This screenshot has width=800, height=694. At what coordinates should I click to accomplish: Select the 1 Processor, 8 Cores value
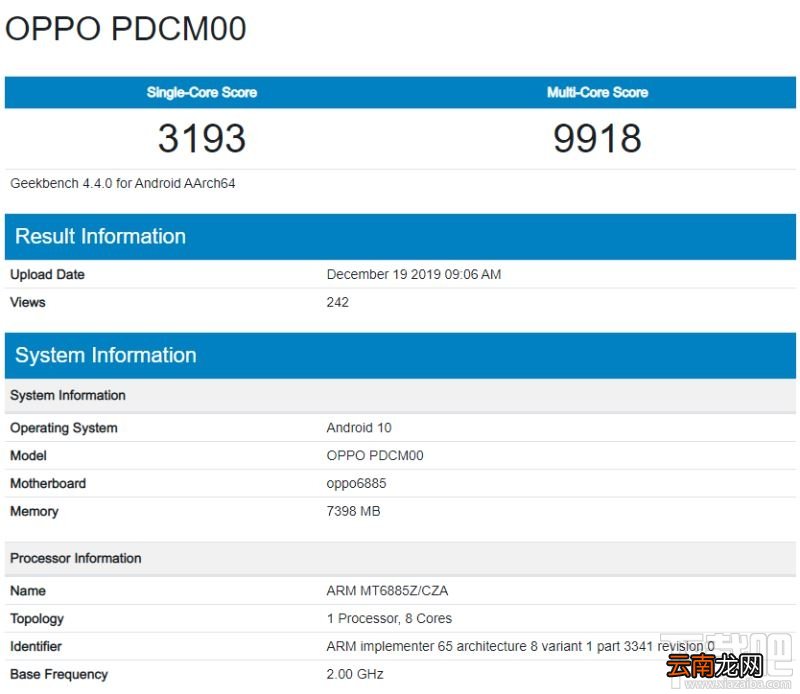389,618
